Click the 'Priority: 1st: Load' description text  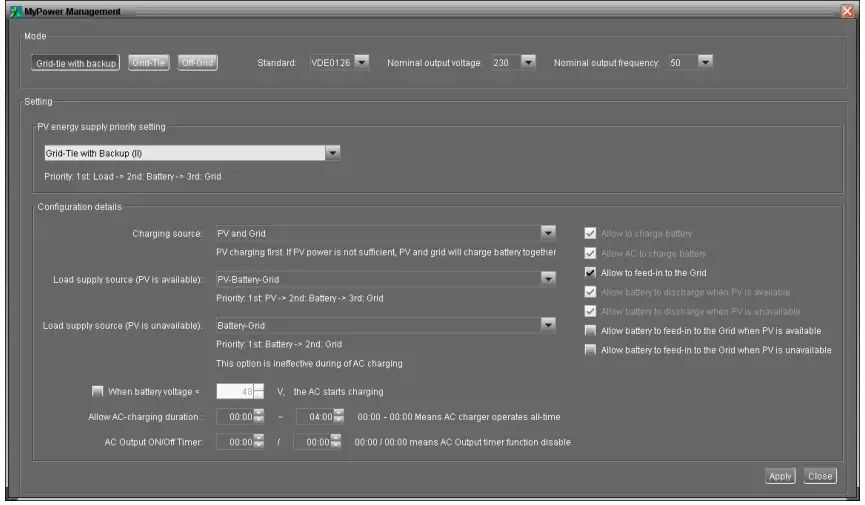133,177
